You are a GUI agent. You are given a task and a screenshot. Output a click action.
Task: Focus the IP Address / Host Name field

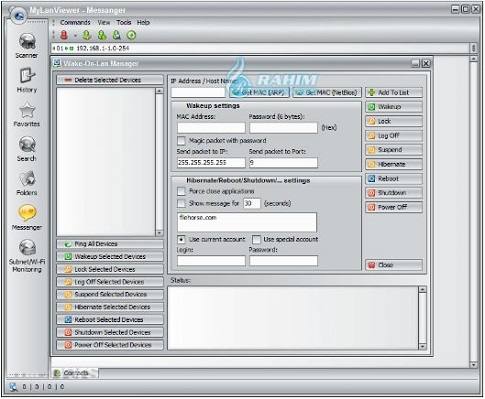[x=198, y=92]
